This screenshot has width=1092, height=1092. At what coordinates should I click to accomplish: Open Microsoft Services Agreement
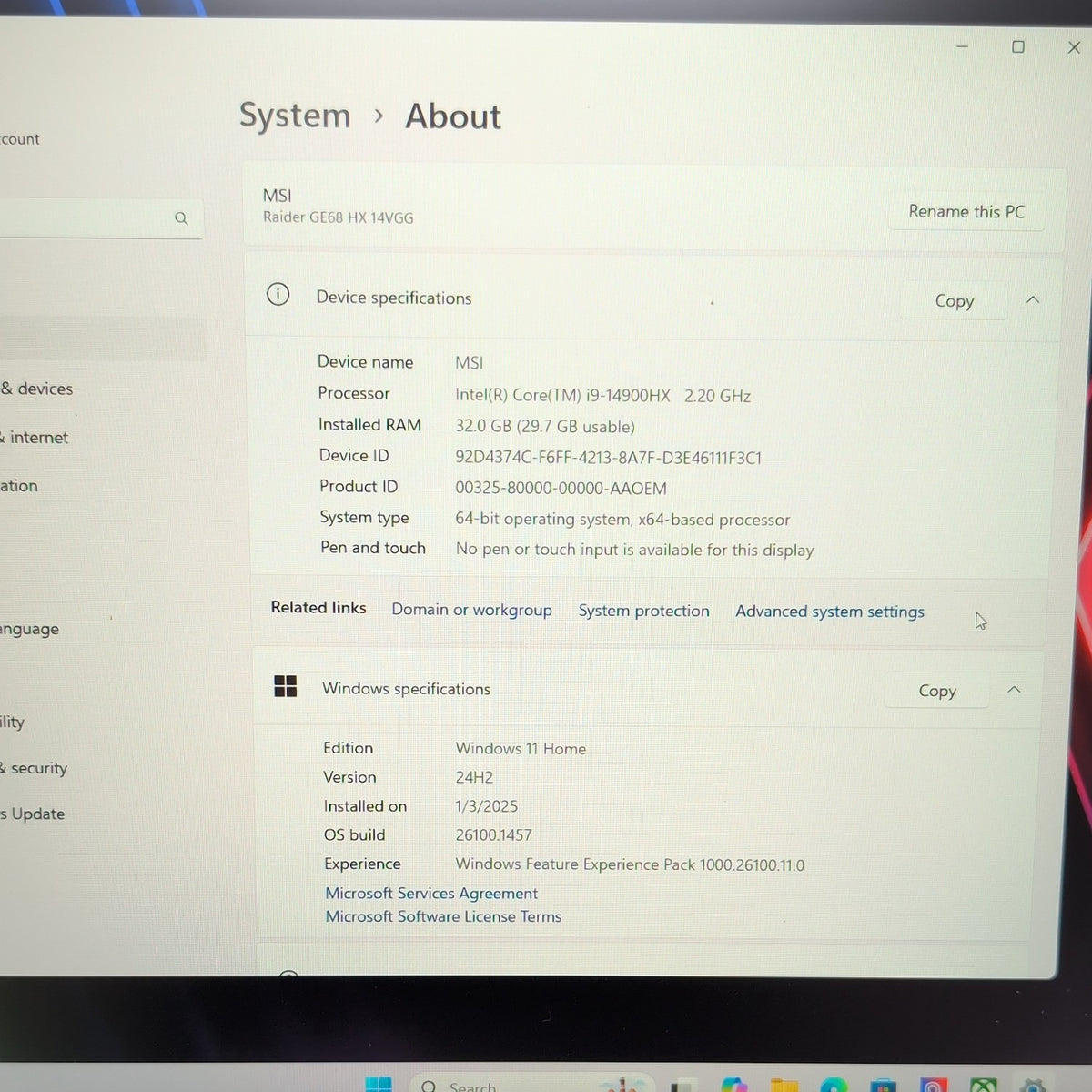[x=431, y=893]
